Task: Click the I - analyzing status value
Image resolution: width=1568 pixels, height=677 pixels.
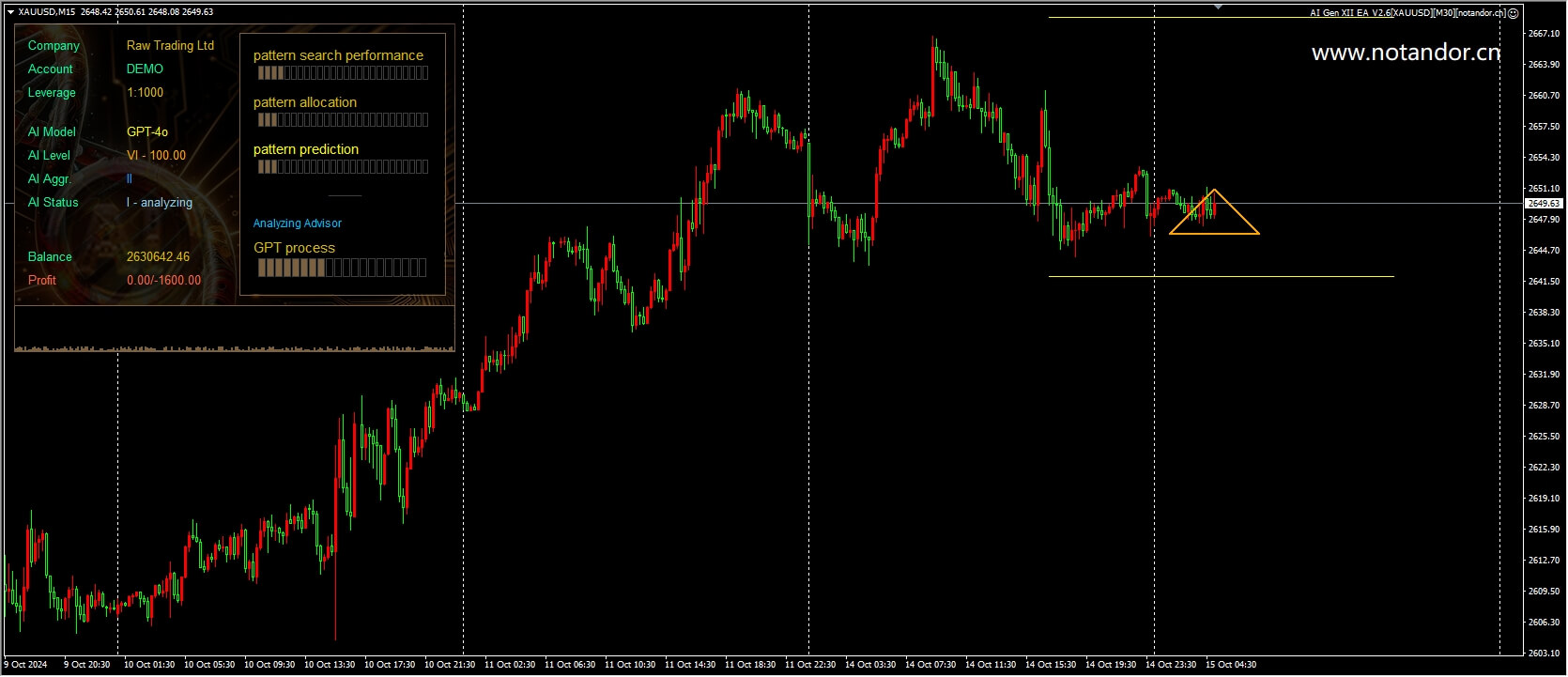Action: [160, 203]
